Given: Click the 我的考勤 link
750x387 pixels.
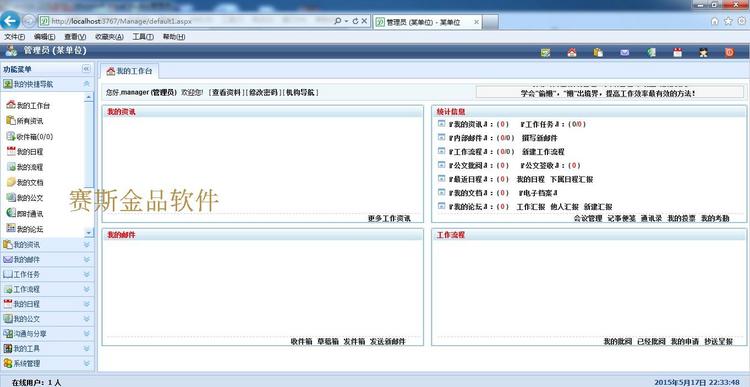Looking at the screenshot, I should (x=715, y=219).
